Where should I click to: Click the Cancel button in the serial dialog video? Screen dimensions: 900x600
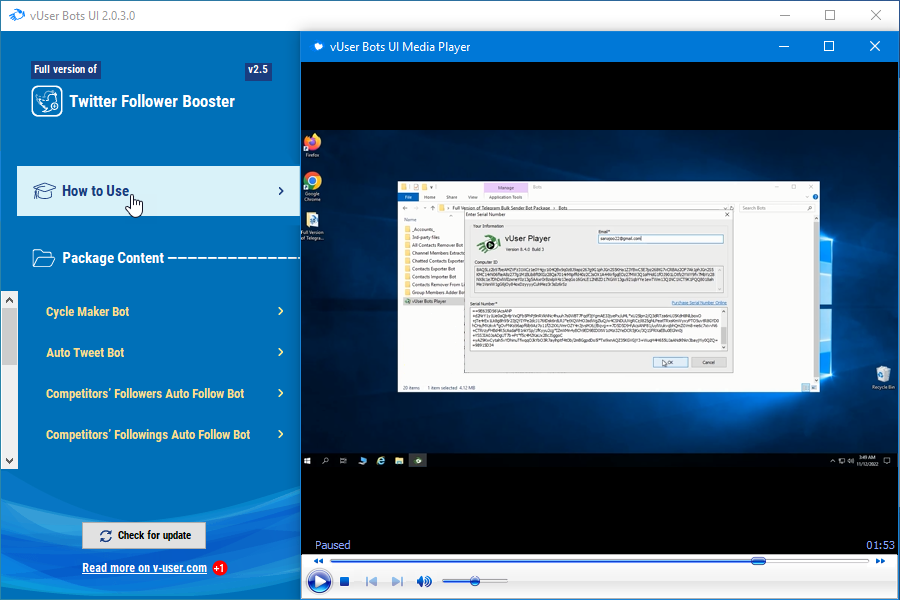[x=709, y=362]
